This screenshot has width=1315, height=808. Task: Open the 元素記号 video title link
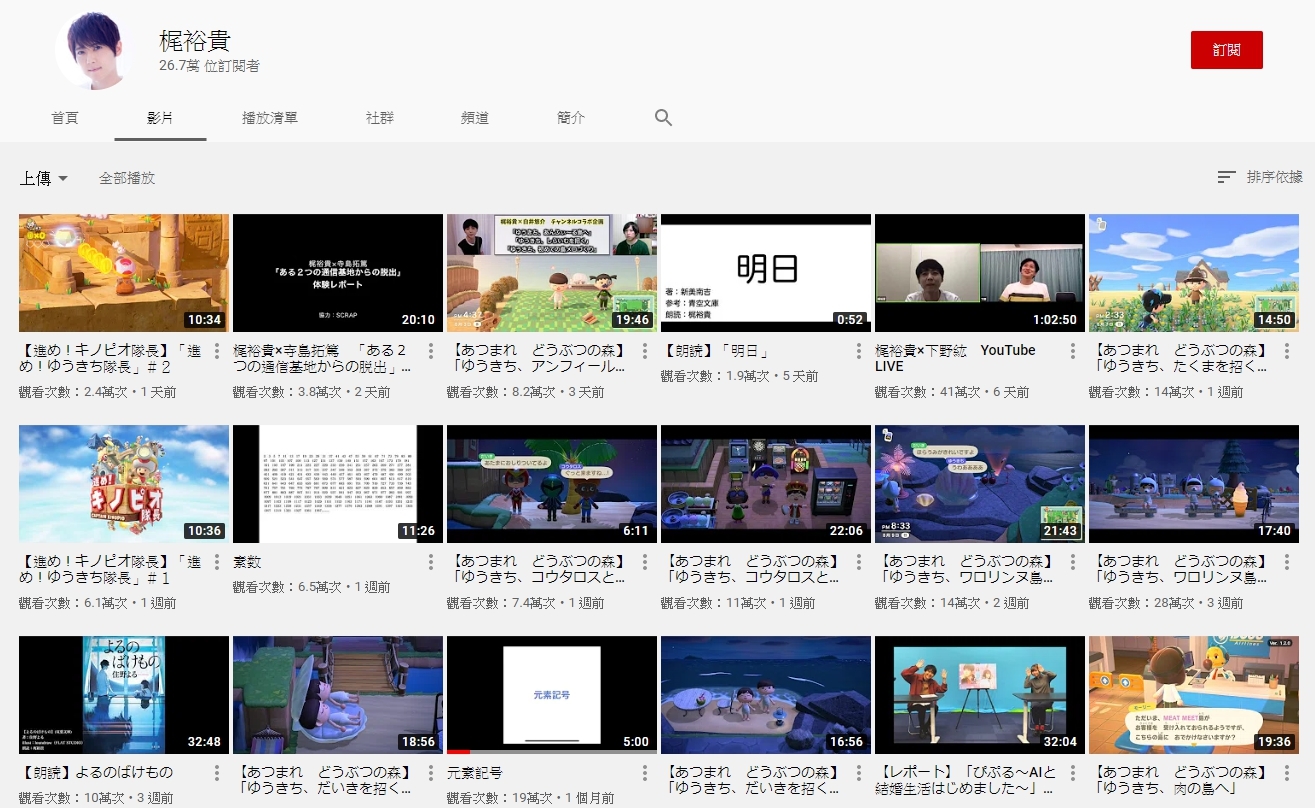pyautogui.click(x=475, y=773)
